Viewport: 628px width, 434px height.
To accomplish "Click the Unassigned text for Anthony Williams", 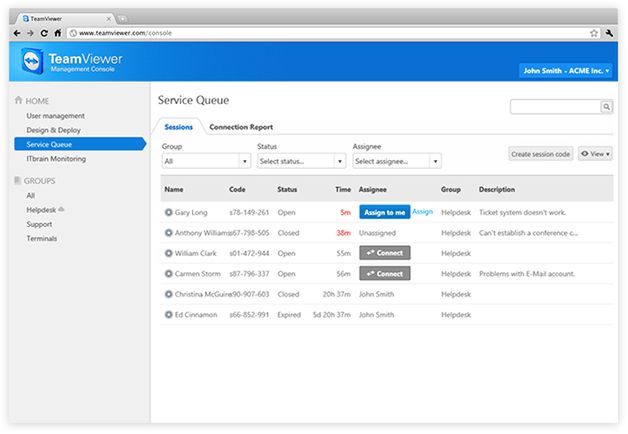I will click(x=377, y=233).
